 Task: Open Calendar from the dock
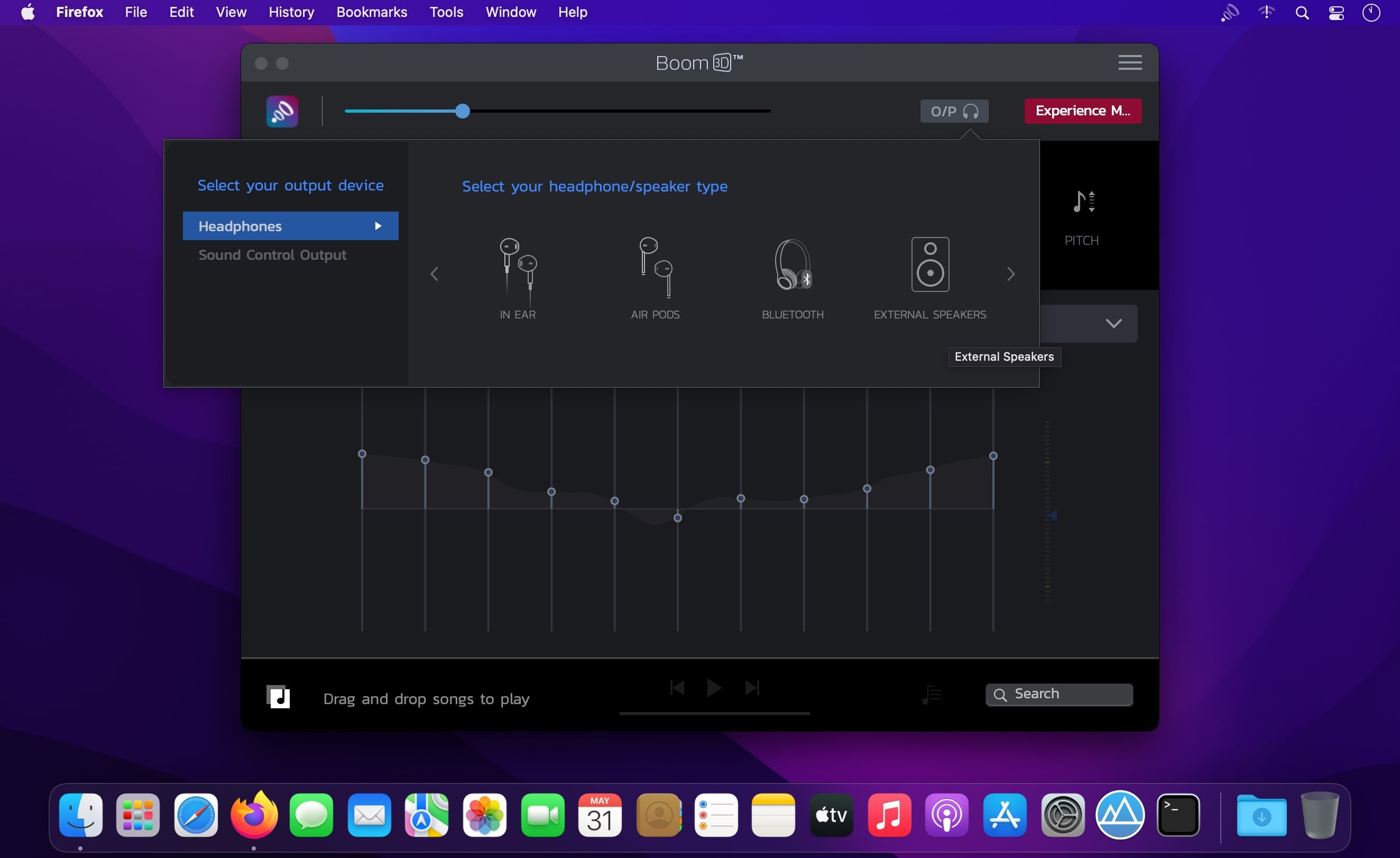tap(600, 815)
